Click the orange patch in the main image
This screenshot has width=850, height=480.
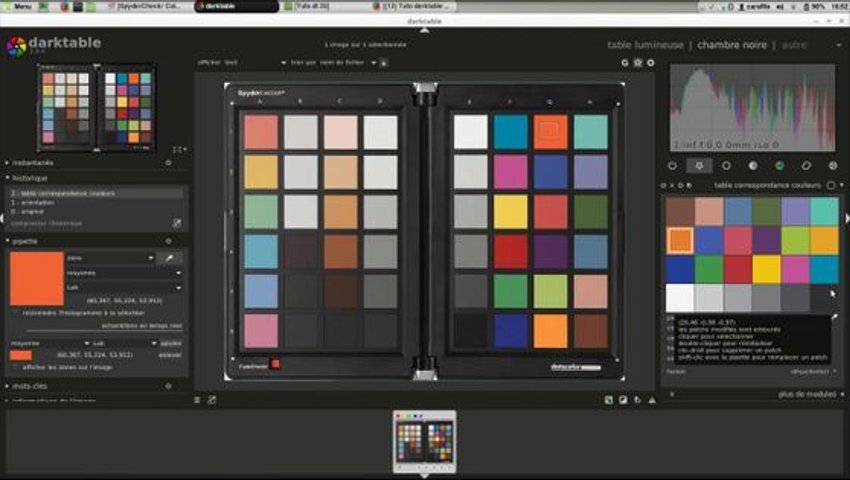pyautogui.click(x=550, y=132)
